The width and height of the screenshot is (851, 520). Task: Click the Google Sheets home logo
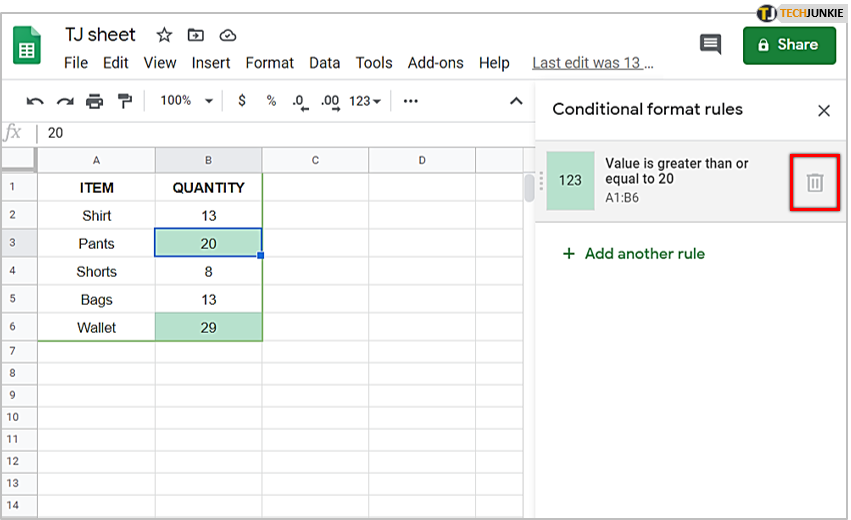tap(27, 45)
